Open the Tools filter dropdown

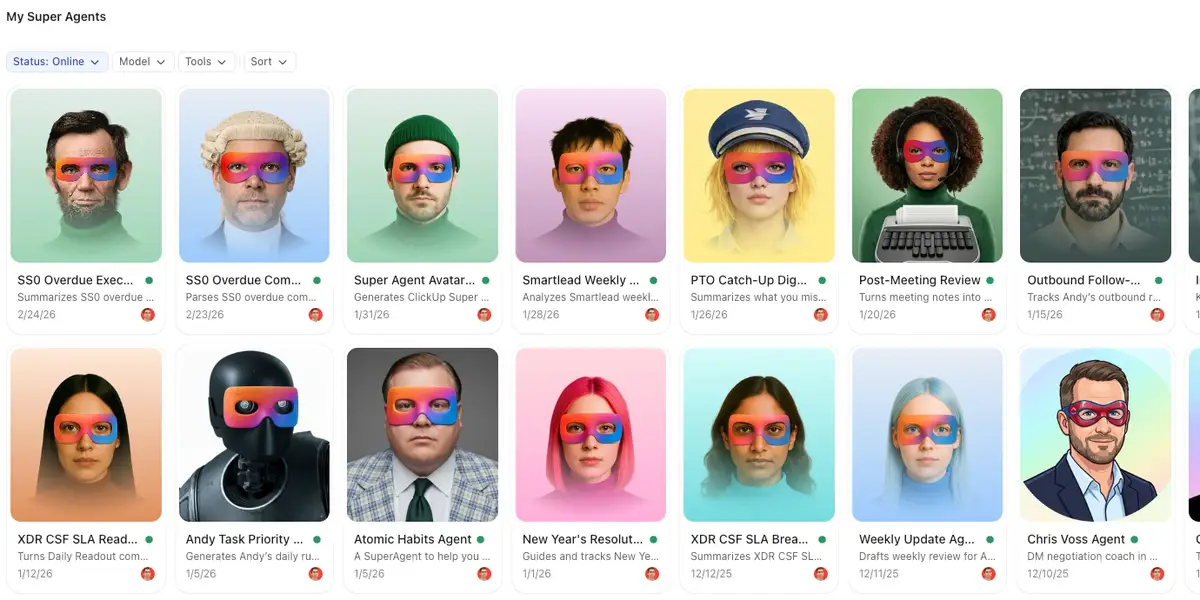click(x=207, y=62)
